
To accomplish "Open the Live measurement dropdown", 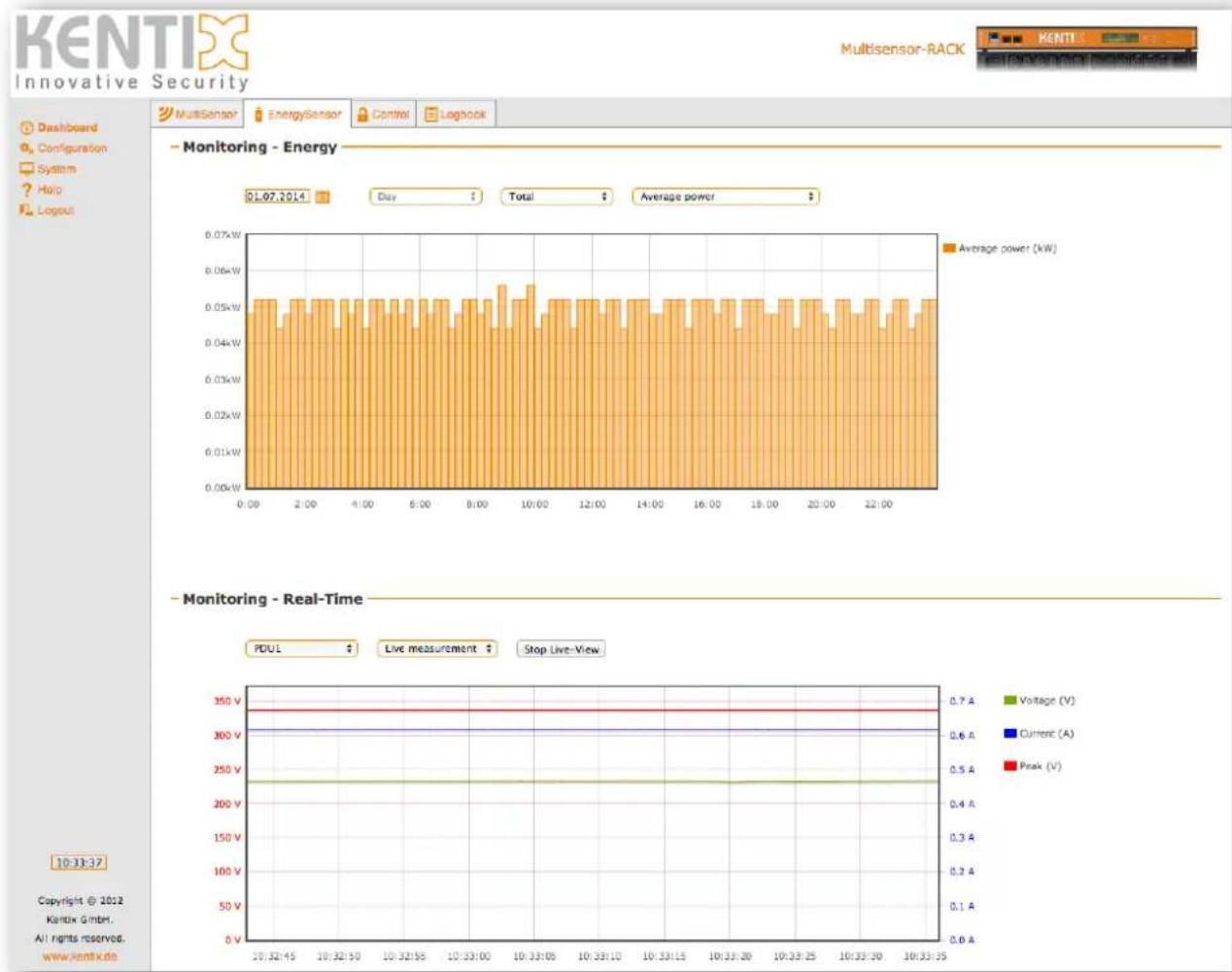I will tap(437, 648).
